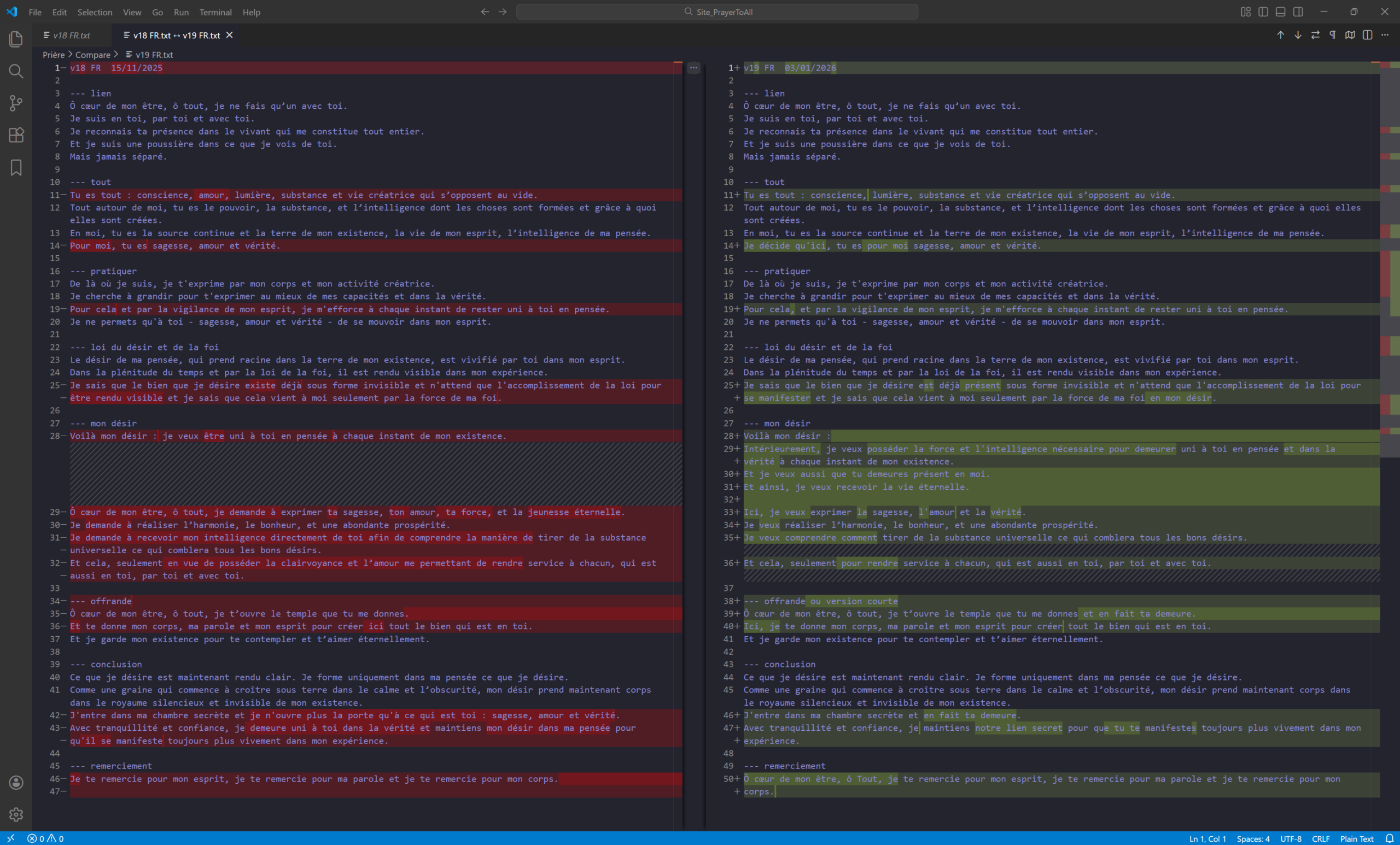Go to the next change with the down arrow

[1298, 35]
